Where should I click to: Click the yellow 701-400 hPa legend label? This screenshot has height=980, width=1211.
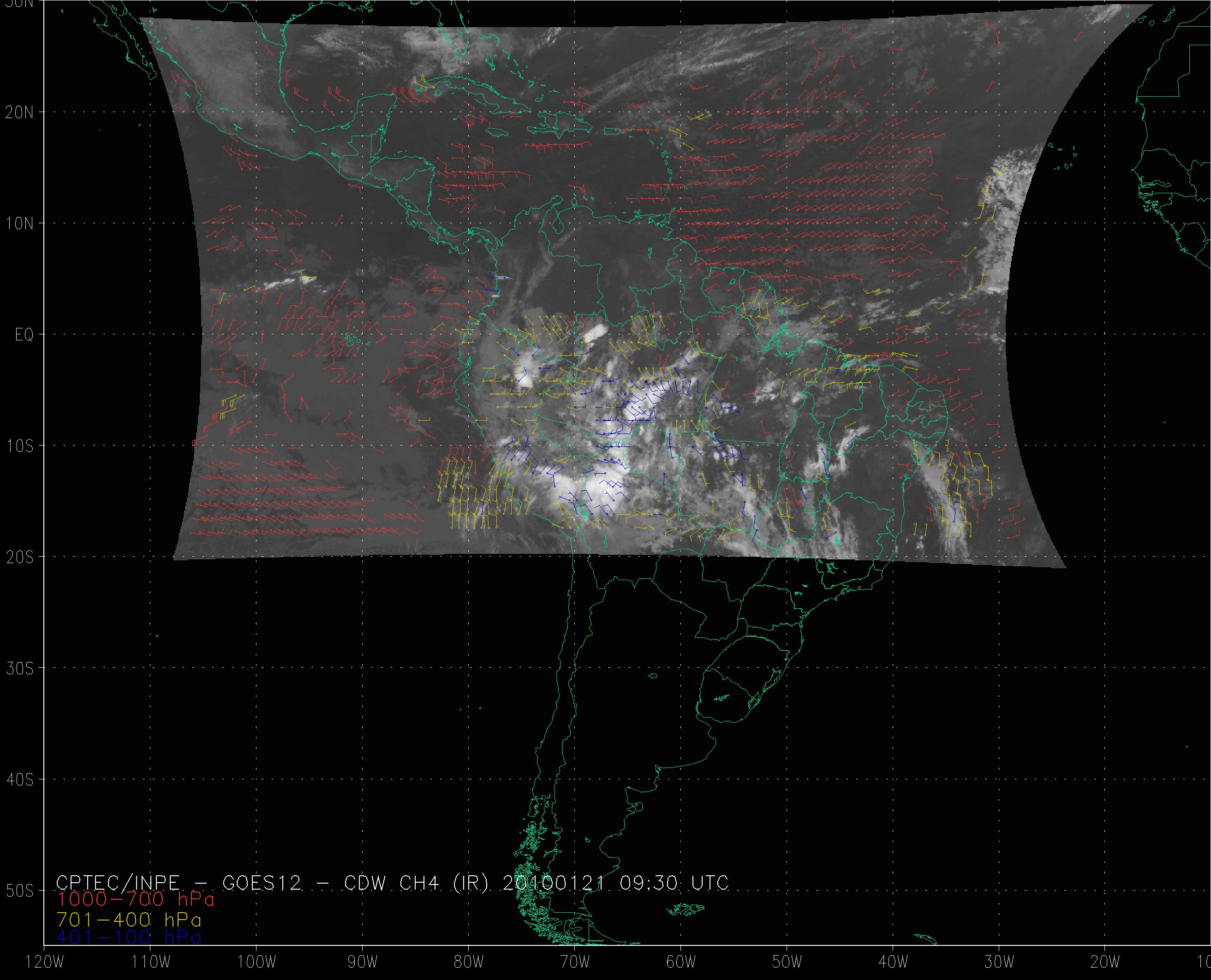pos(129,920)
